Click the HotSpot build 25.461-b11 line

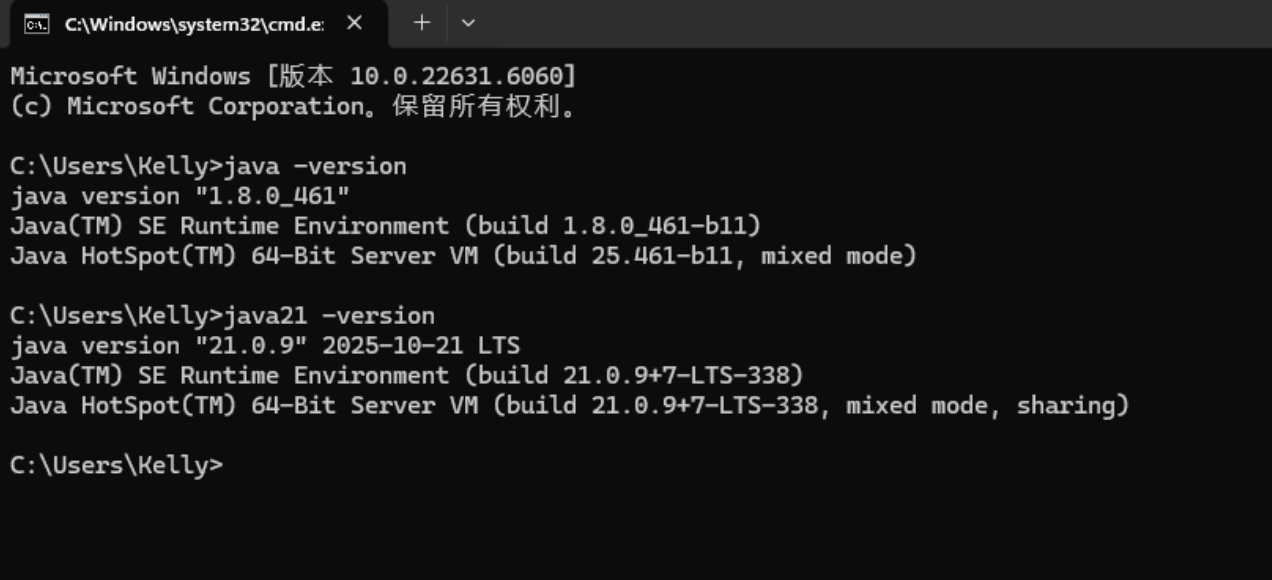[x=463, y=256]
